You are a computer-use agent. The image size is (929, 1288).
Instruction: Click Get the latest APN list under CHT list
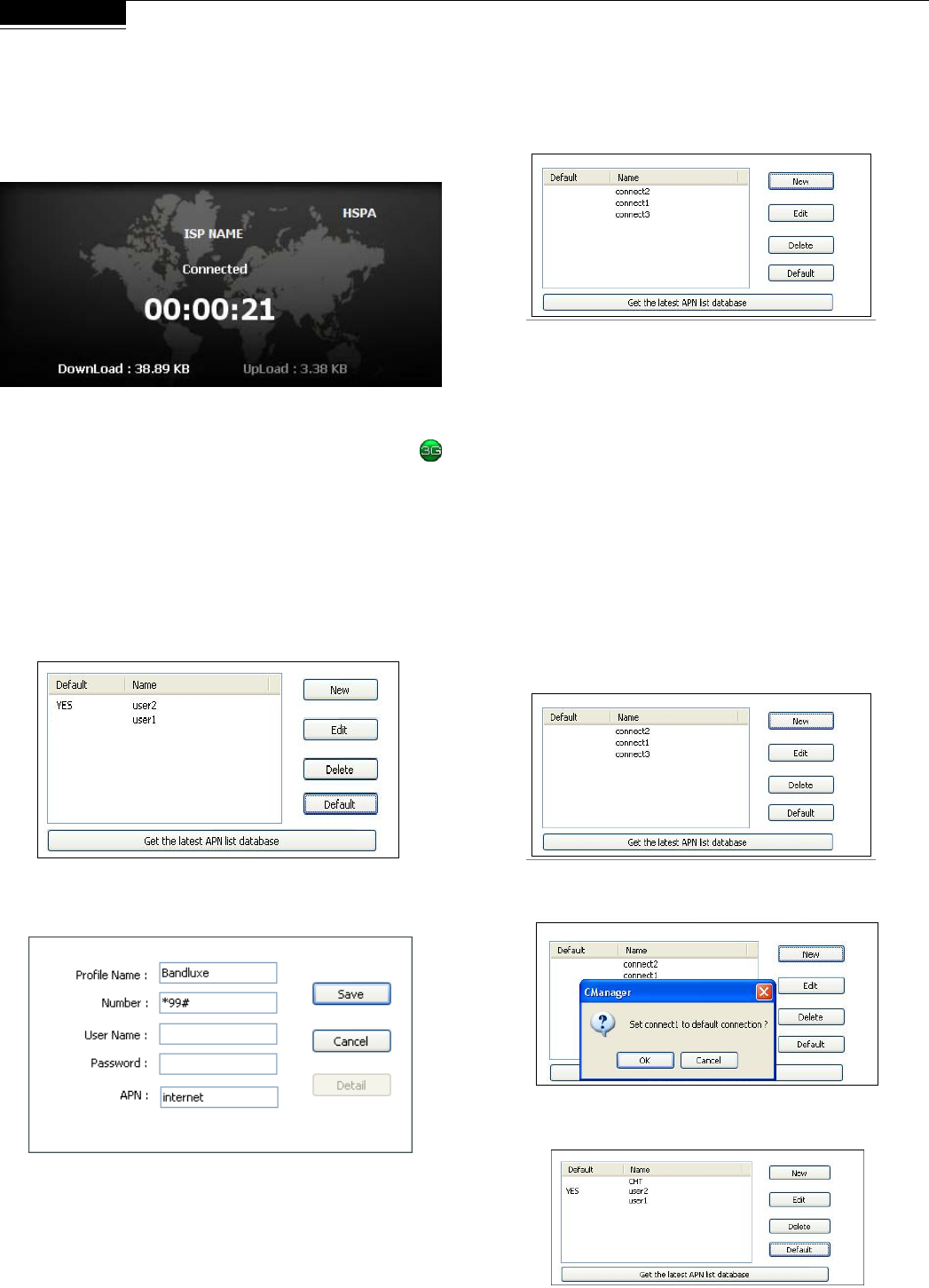695,1274
